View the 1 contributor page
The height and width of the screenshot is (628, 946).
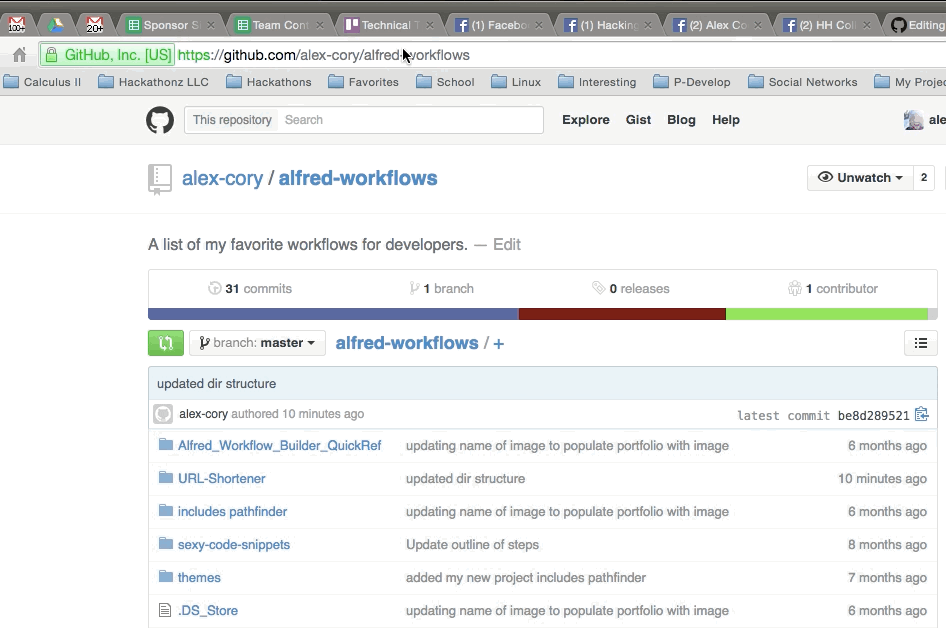(833, 288)
